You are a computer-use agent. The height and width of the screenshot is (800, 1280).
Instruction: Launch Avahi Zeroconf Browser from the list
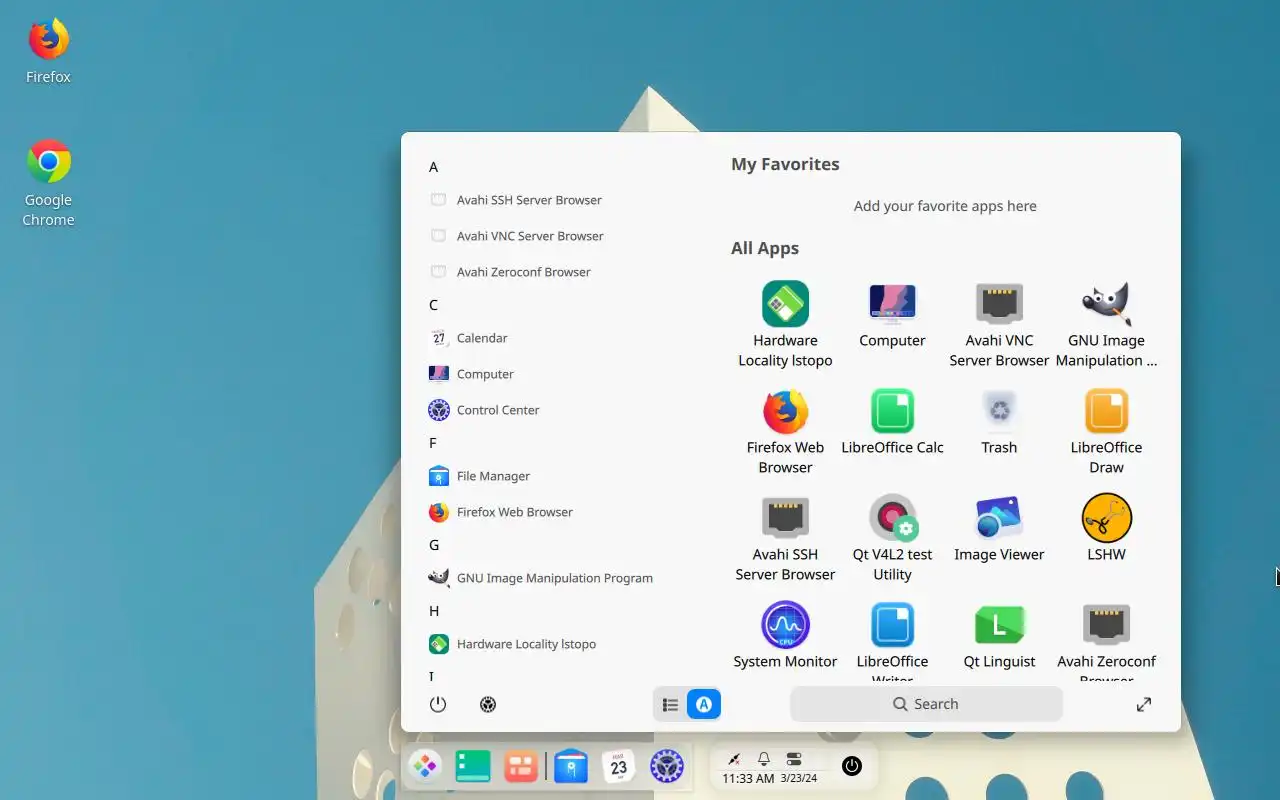pyautogui.click(x=524, y=272)
